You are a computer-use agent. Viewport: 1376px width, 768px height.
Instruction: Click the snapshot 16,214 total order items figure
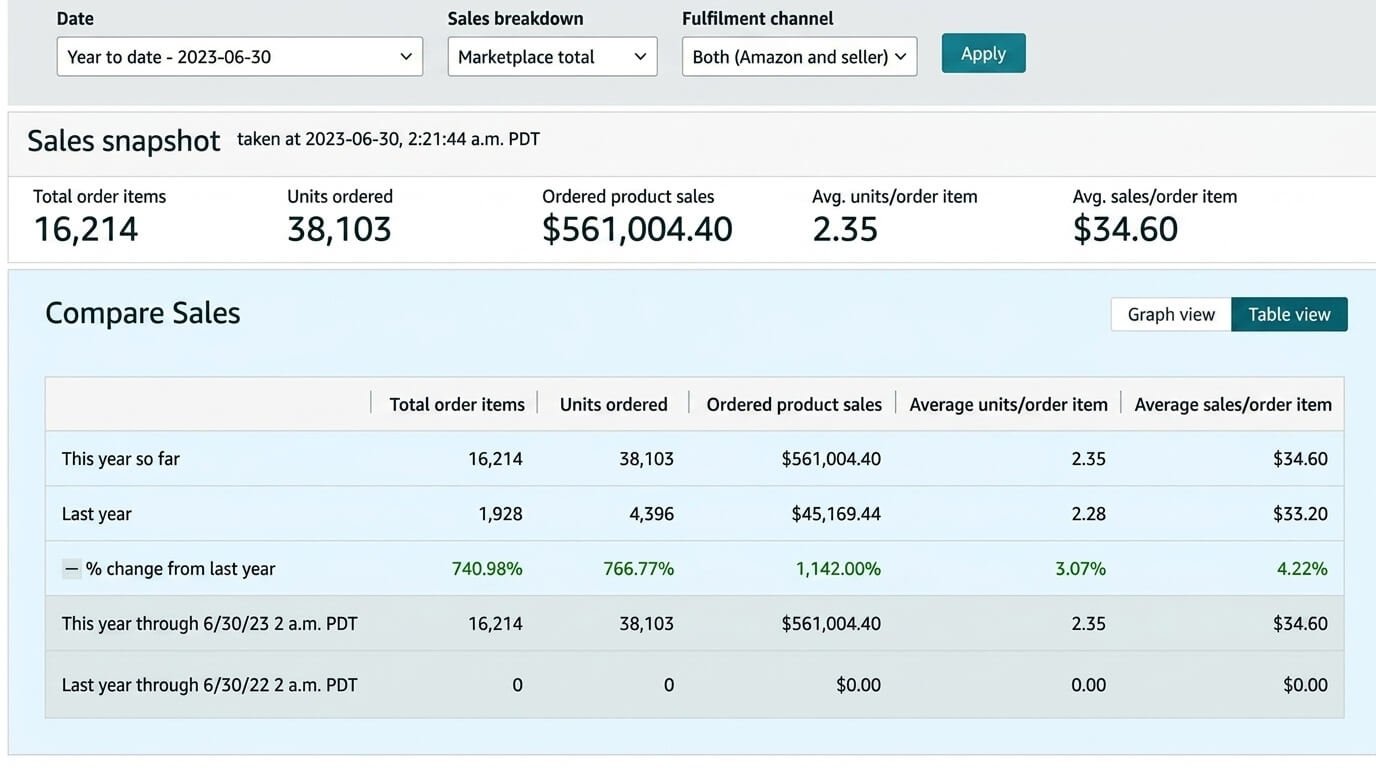click(x=86, y=229)
